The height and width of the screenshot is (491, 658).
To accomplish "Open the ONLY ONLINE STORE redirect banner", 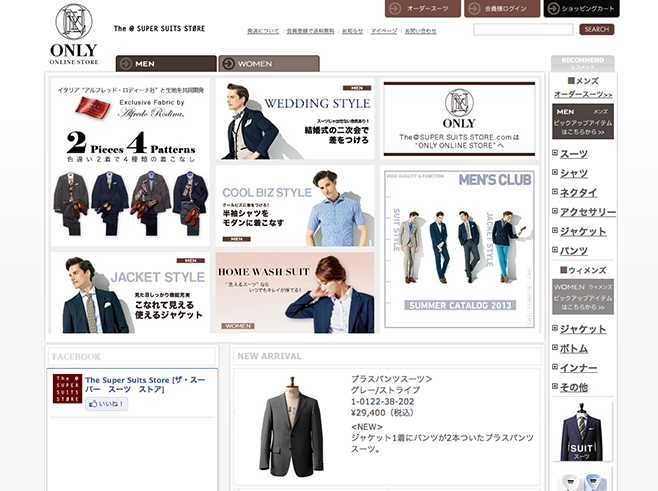I will pyautogui.click(x=459, y=119).
